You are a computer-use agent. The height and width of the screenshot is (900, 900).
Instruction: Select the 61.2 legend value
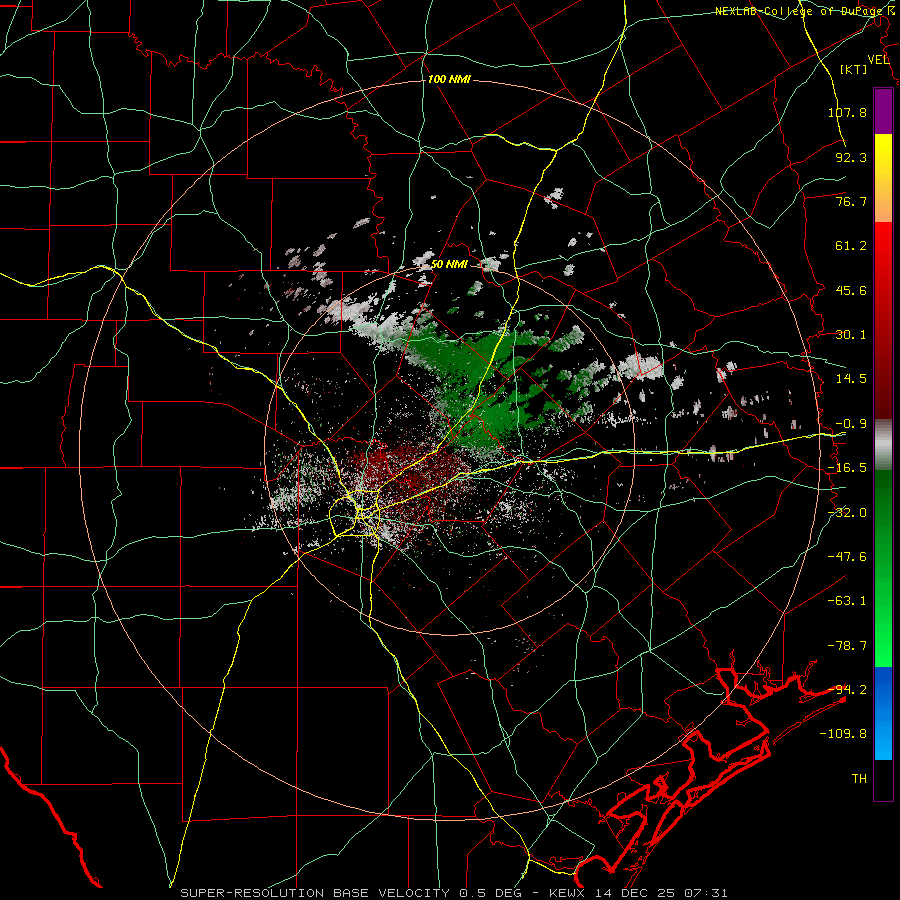pos(851,246)
